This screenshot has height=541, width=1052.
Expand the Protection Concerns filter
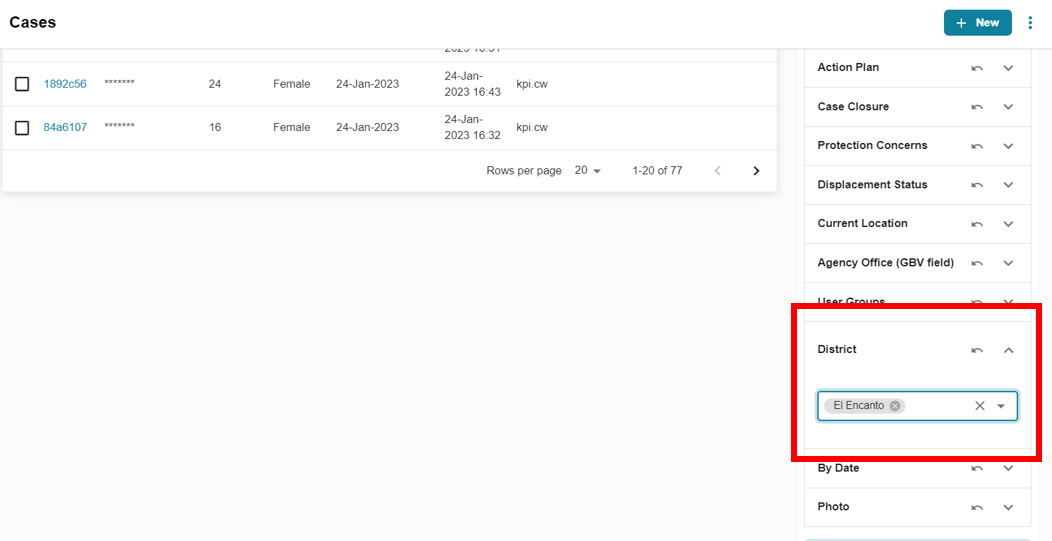click(1008, 146)
